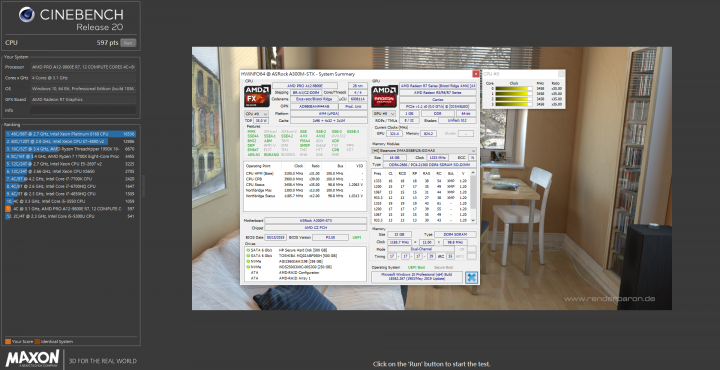720x370 pixels.
Task: Click the Info field in Your System
Action: tap(83, 110)
